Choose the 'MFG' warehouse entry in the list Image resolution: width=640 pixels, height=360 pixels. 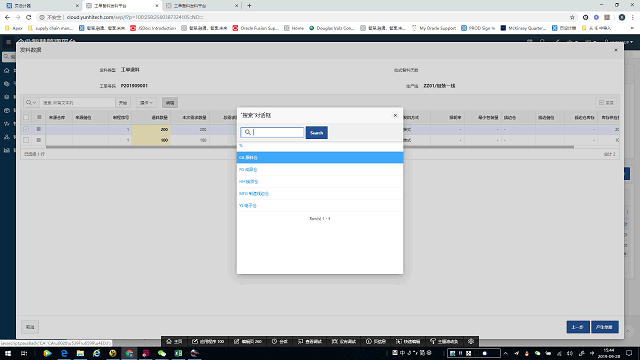tap(320, 193)
